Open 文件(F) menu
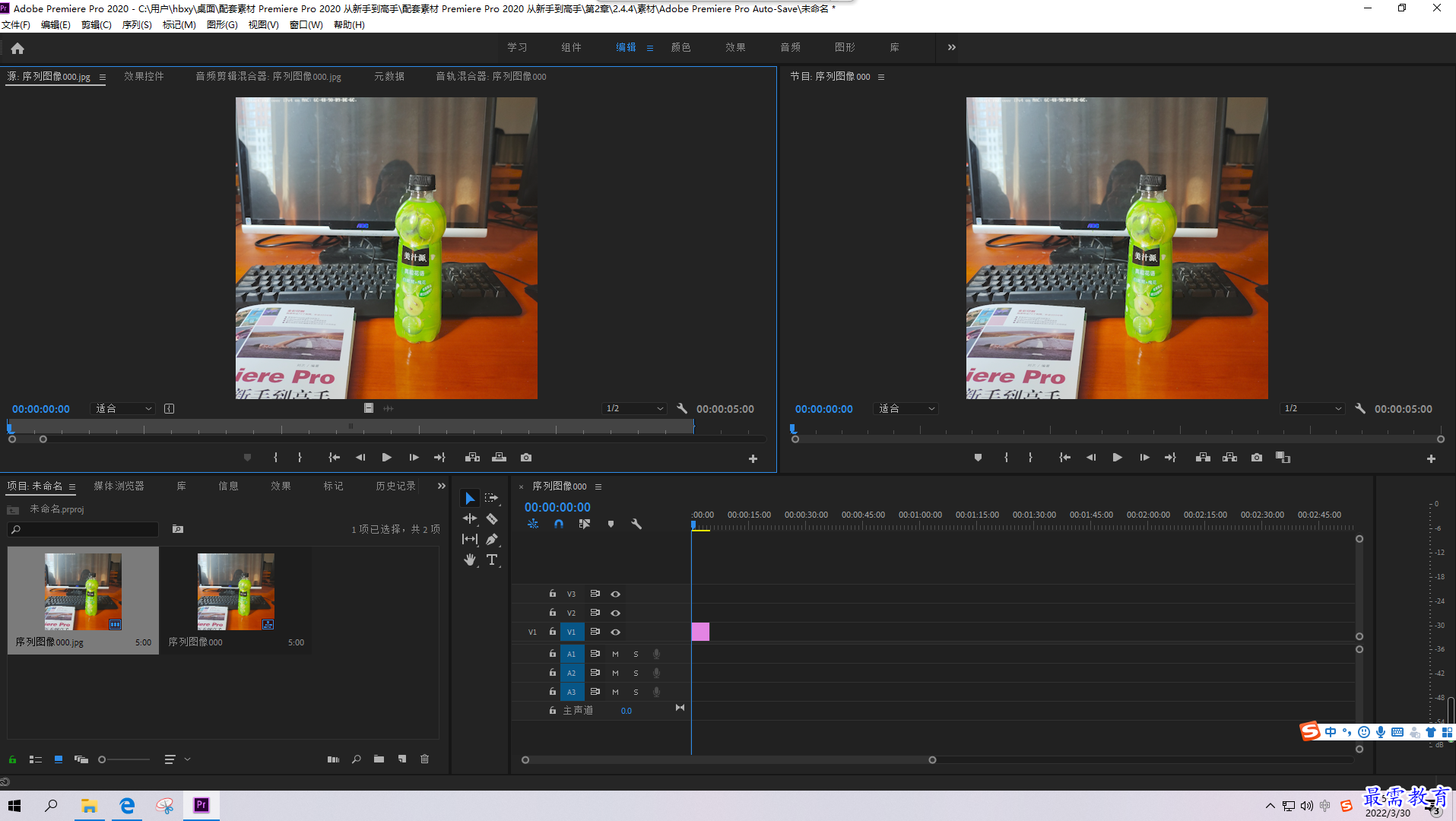 coord(16,25)
